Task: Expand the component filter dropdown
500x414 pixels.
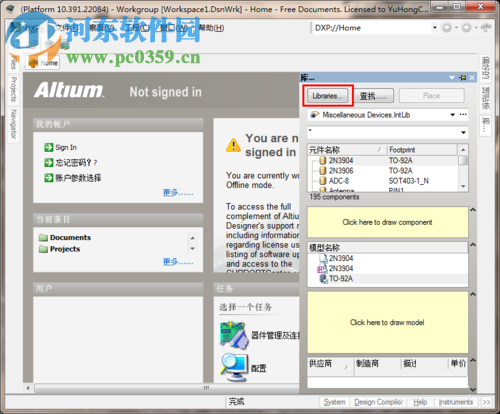Action: click(x=463, y=132)
